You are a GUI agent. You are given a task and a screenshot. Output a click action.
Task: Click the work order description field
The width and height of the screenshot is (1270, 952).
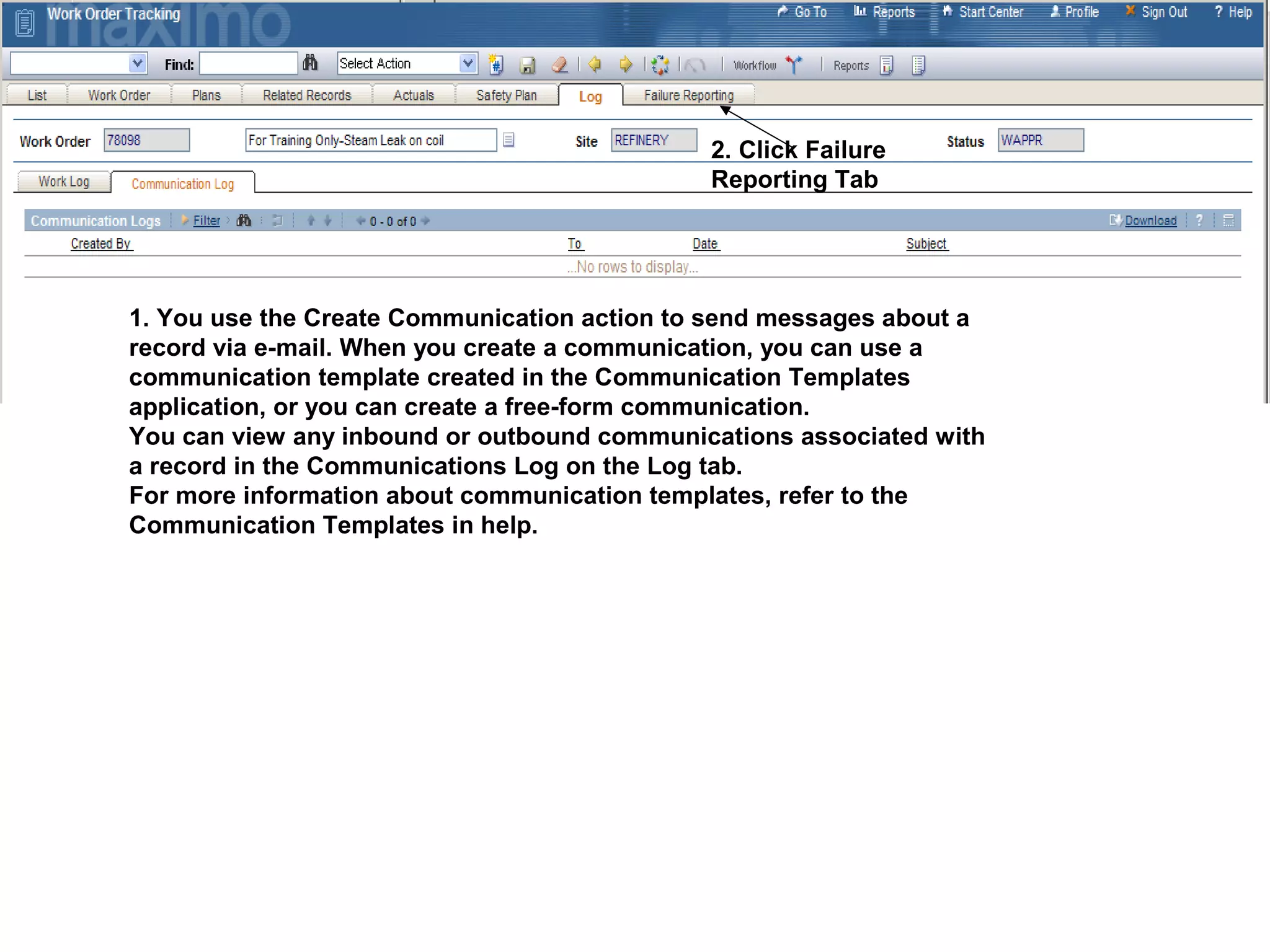coord(371,140)
